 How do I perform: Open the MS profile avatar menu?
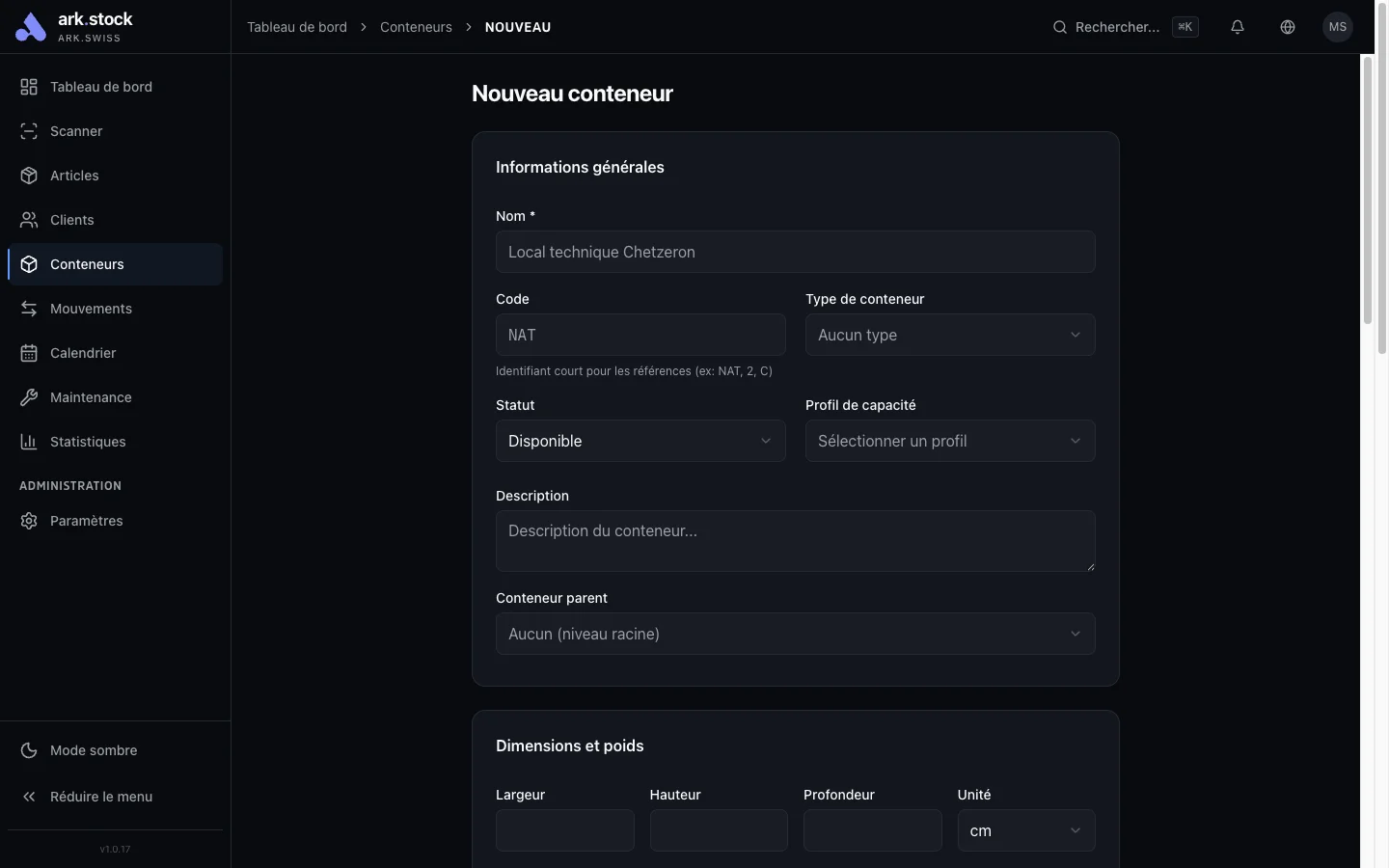tap(1338, 27)
